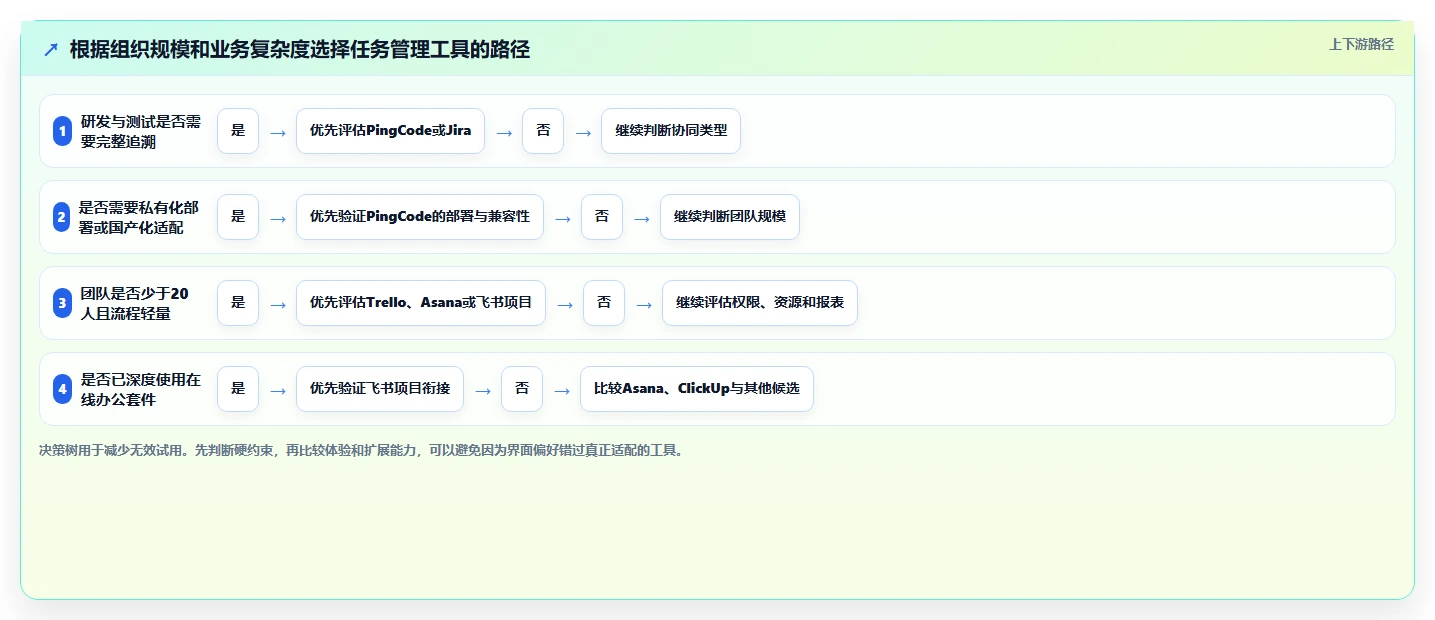Click the diagonal arrow icon beside the title
This screenshot has height=620, width=1435.
[x=51, y=50]
